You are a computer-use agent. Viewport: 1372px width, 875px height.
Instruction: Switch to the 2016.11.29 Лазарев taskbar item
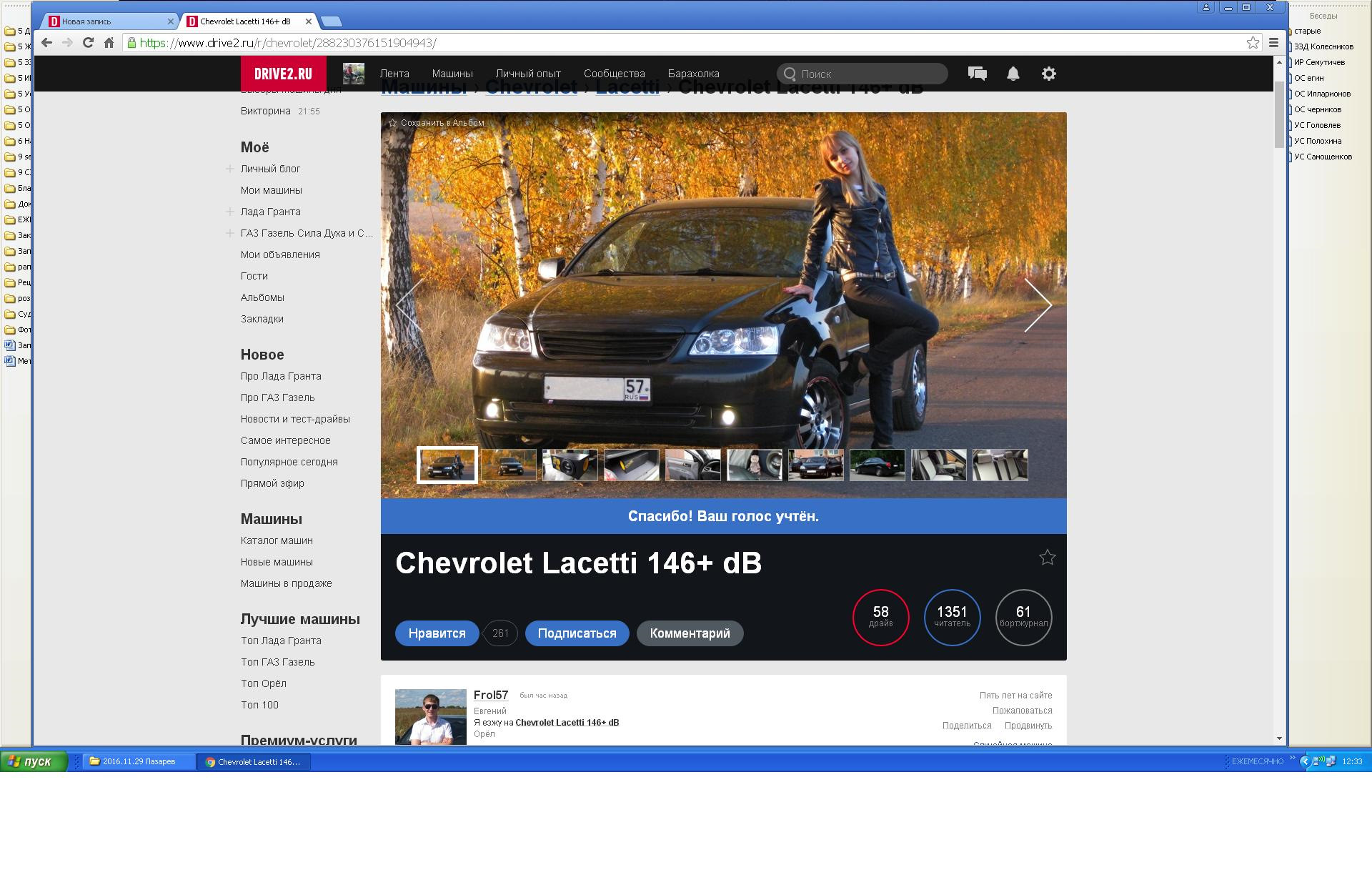(x=139, y=761)
